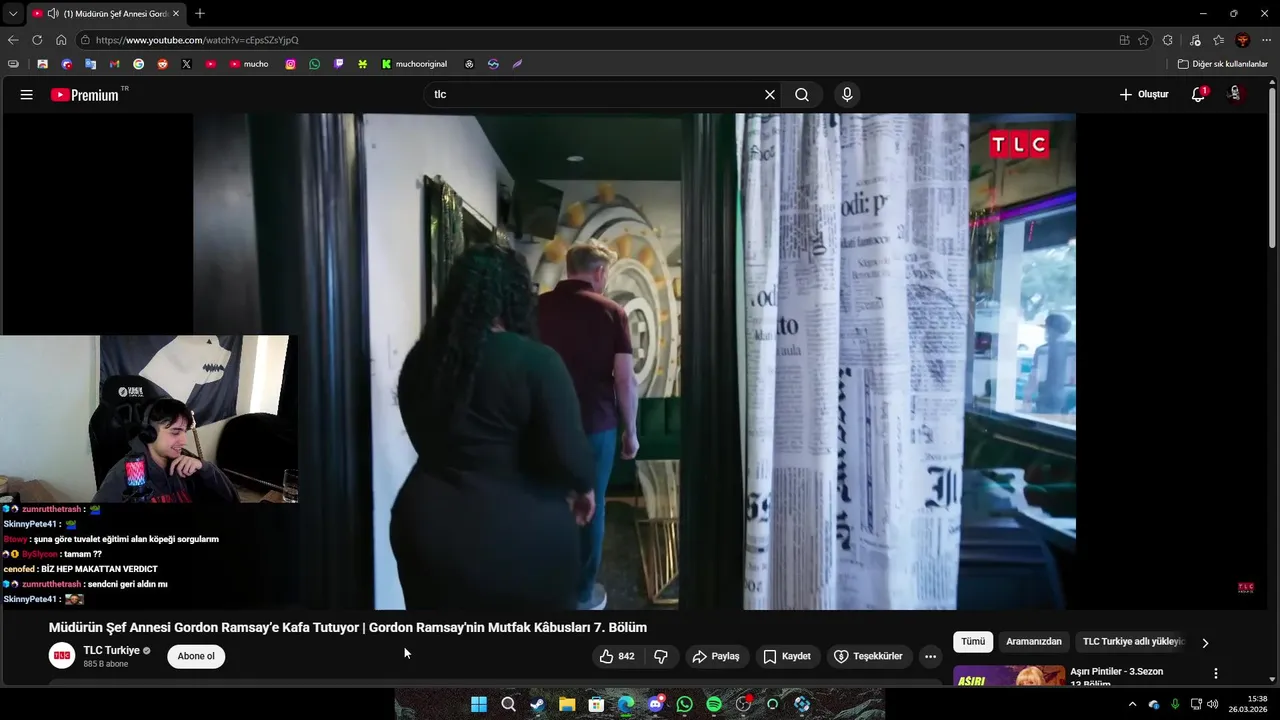The width and height of the screenshot is (1280, 720).
Task: Open TLC Turkiye channel avatar
Action: tap(62, 656)
